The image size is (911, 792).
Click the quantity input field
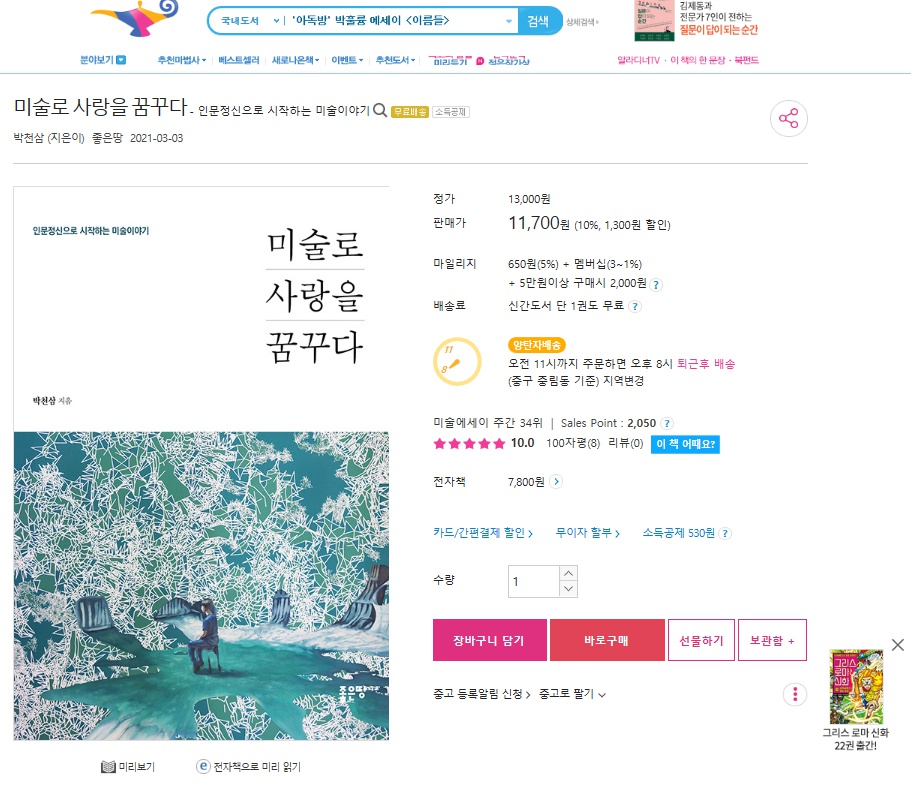coord(534,581)
